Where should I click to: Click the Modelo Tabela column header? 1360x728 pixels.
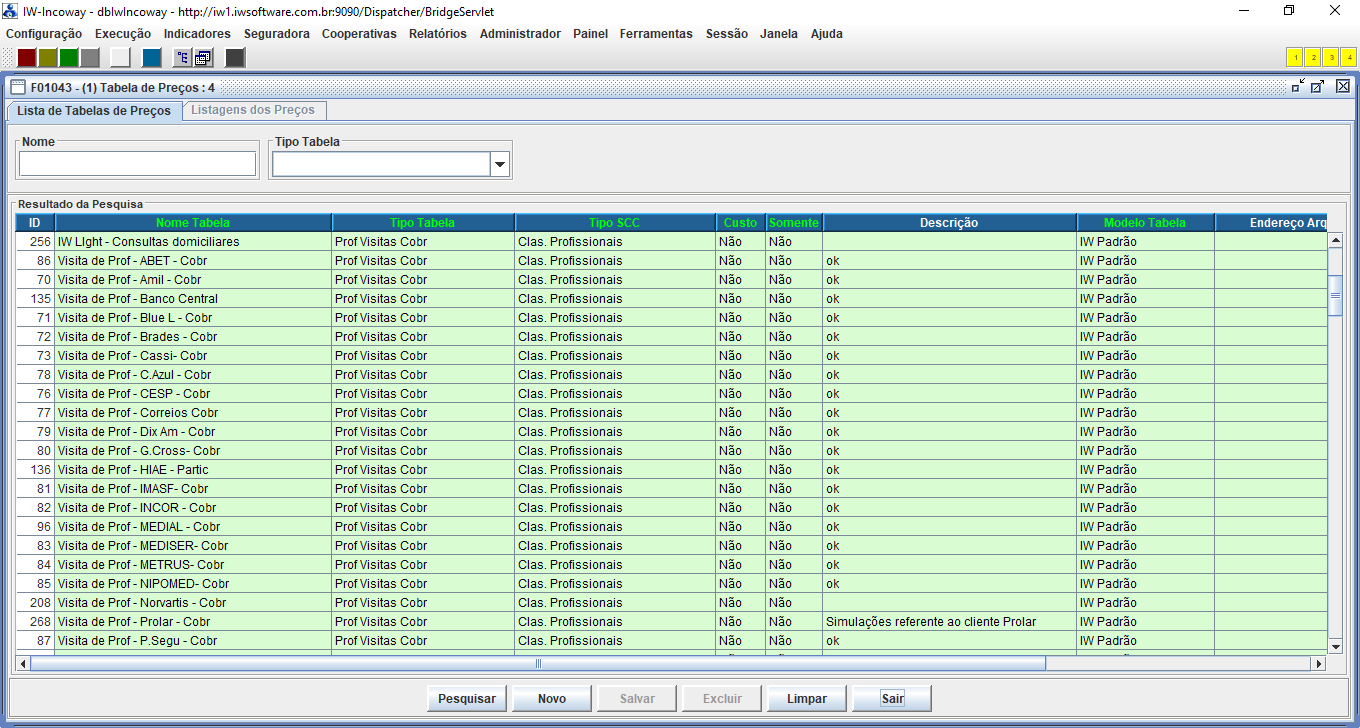pos(1145,223)
